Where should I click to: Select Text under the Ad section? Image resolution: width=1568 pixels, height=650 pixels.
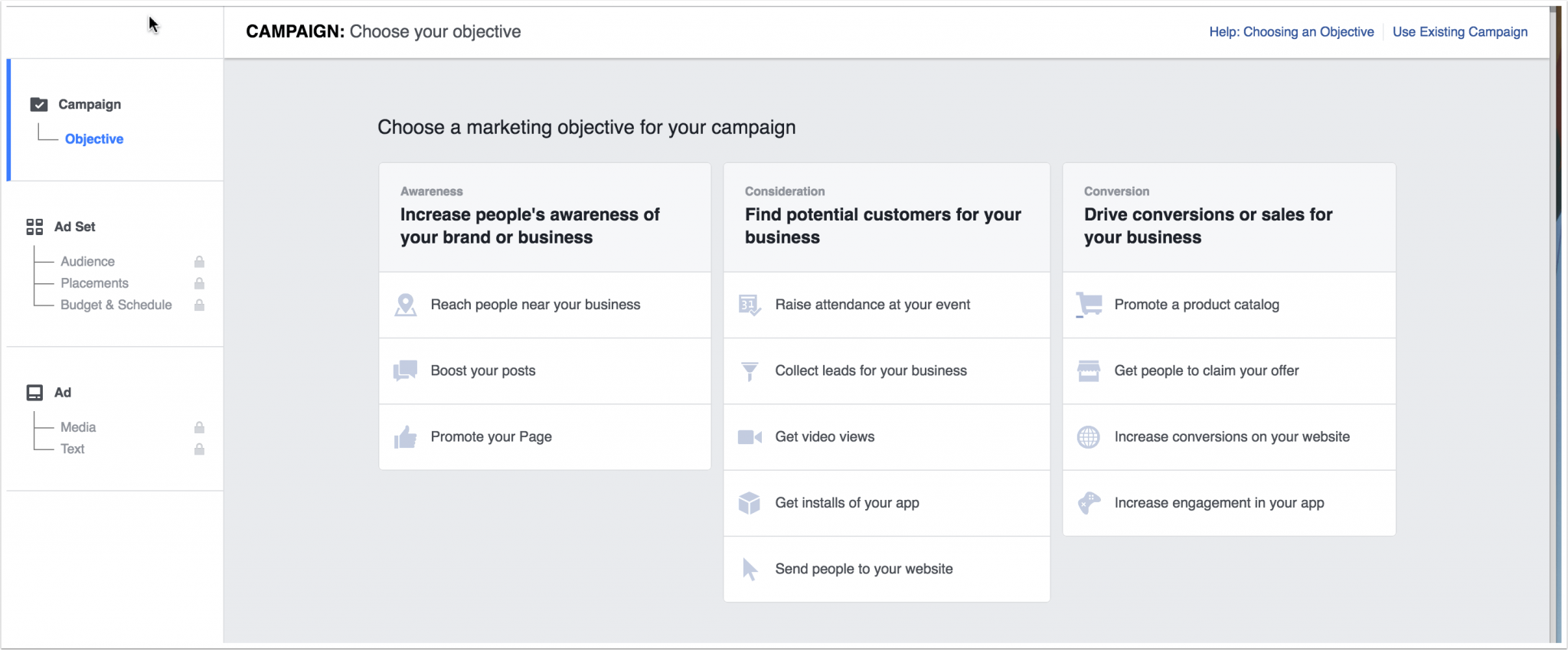(73, 449)
